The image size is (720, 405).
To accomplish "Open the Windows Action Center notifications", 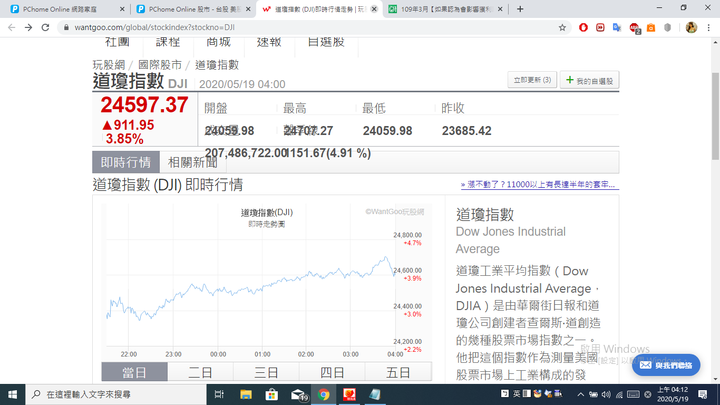I will 703,394.
